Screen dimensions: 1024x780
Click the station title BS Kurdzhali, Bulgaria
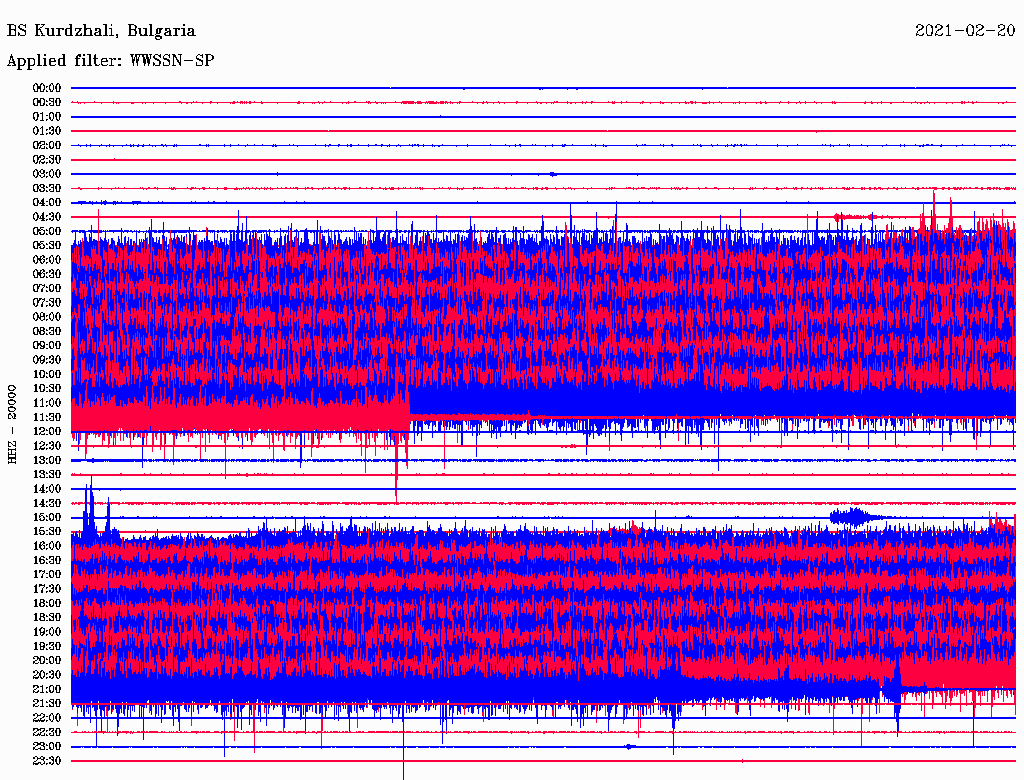pos(101,31)
